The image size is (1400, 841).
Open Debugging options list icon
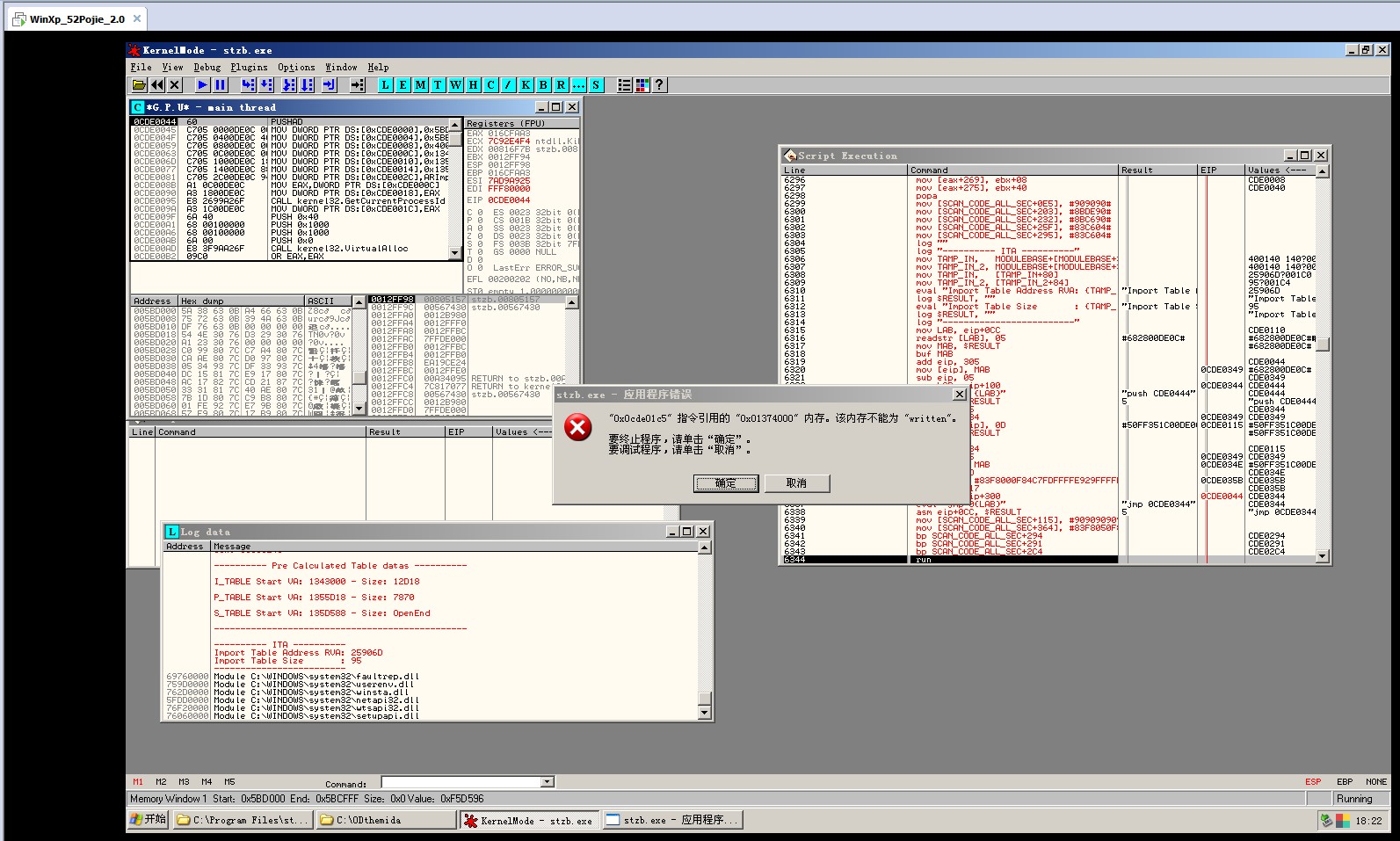click(625, 84)
